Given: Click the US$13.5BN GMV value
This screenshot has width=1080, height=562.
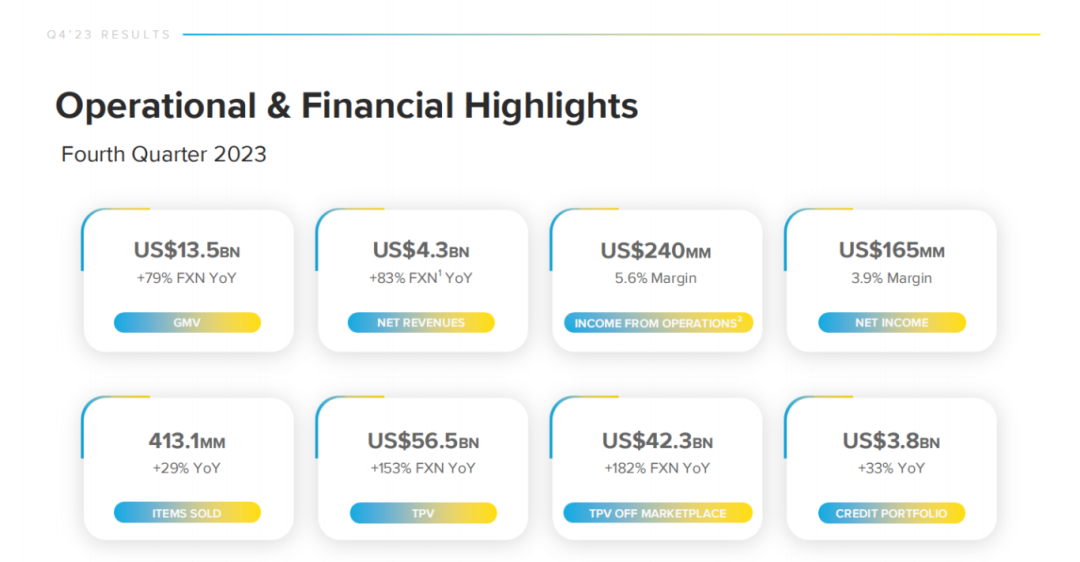Looking at the screenshot, I should point(187,250).
